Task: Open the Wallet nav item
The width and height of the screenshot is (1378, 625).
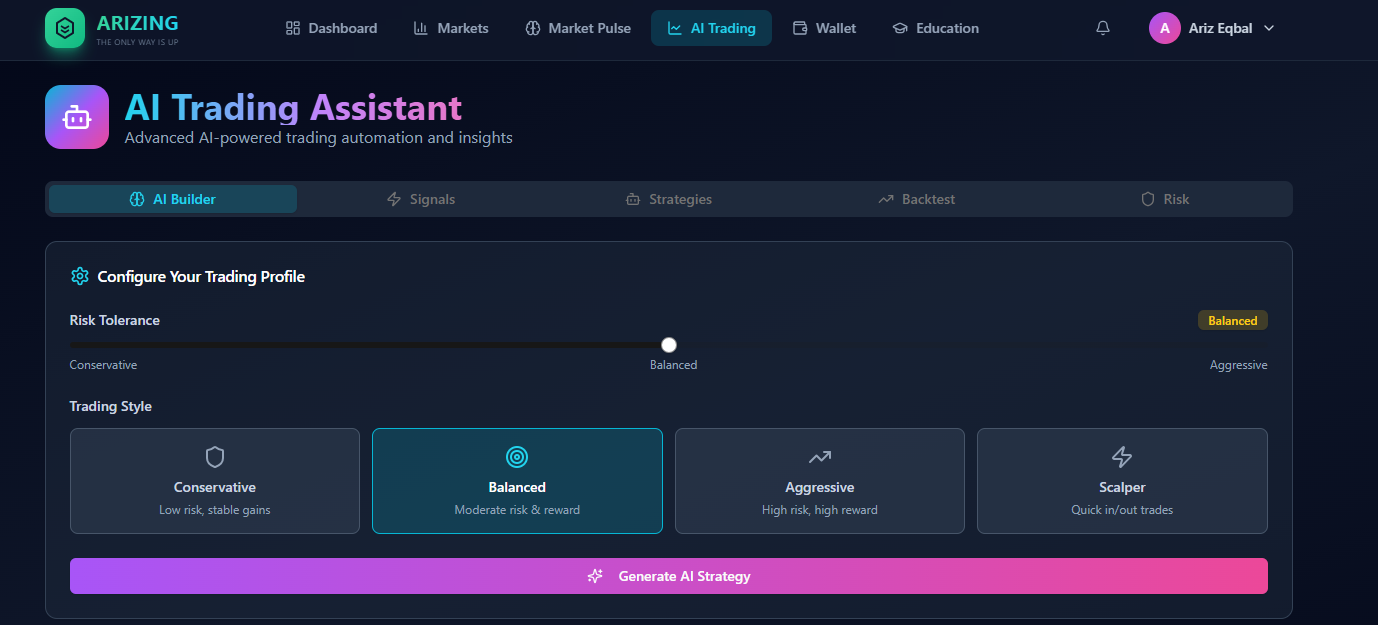Action: click(824, 28)
